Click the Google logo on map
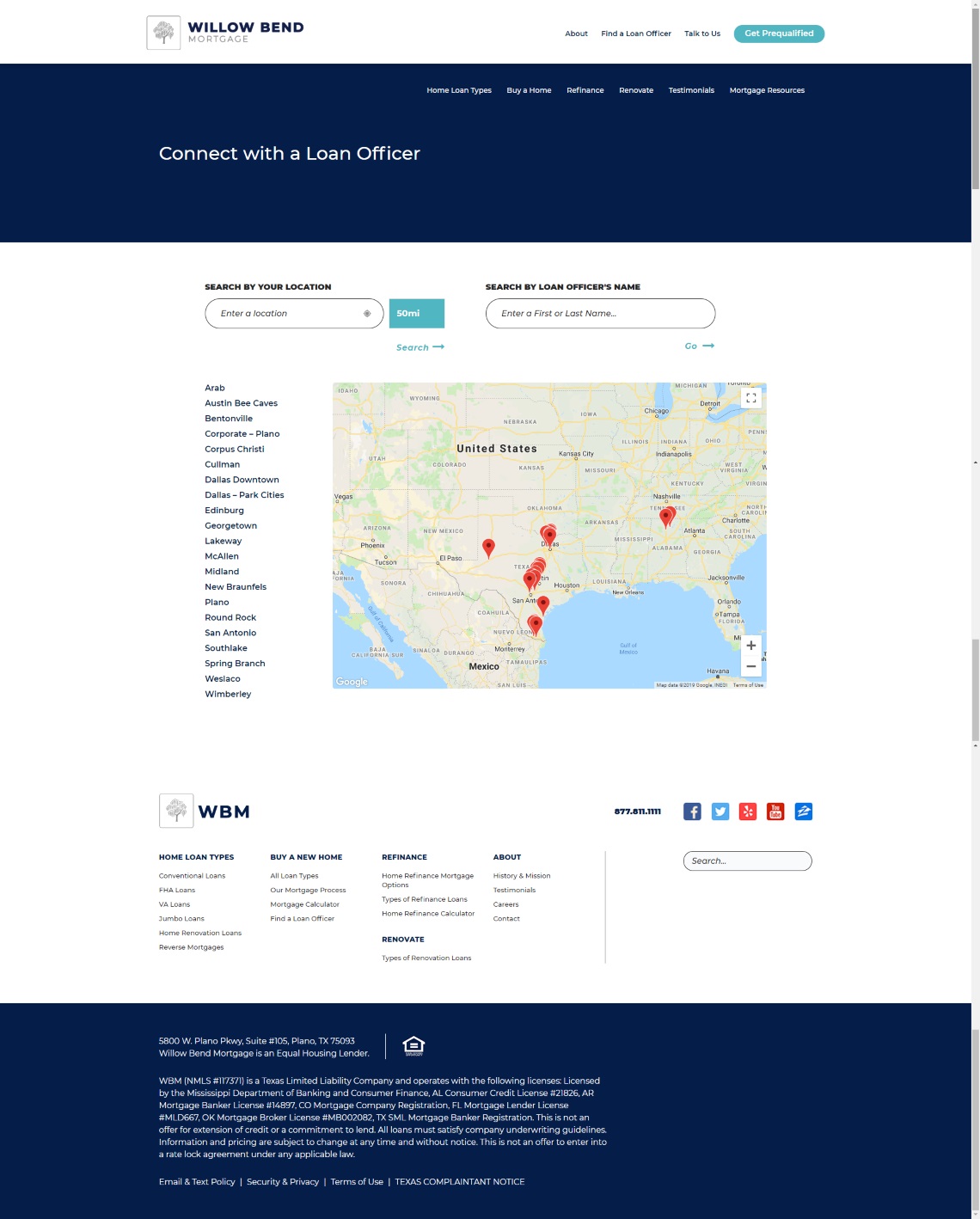 tap(352, 682)
